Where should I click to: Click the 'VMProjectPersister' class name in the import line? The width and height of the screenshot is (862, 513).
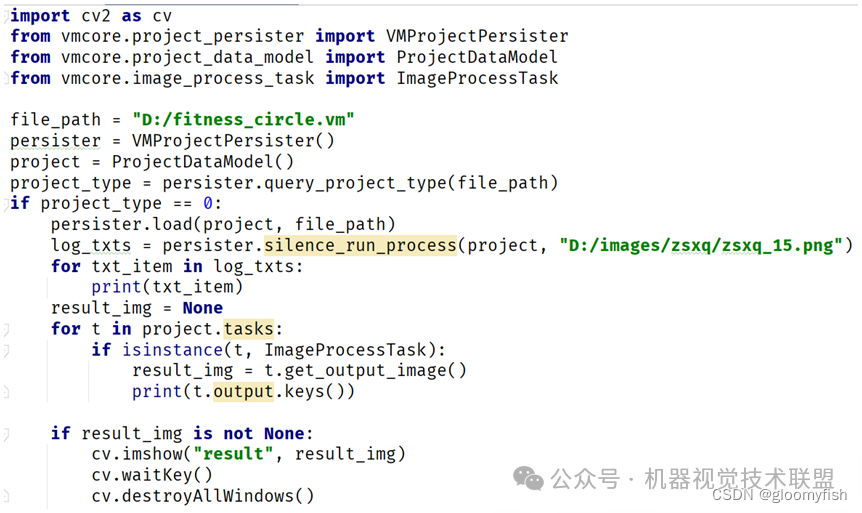(x=477, y=36)
